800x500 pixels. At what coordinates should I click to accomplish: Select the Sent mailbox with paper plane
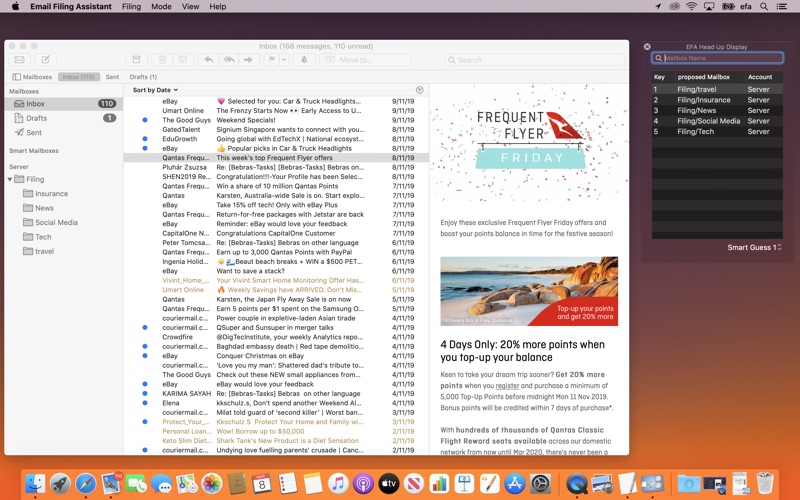click(x=64, y=132)
